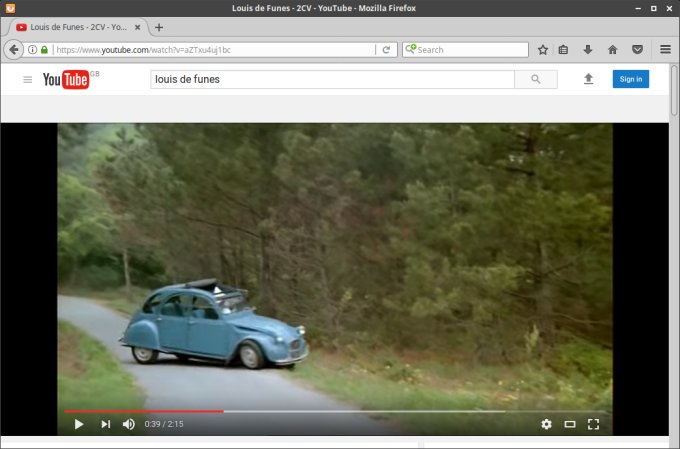Click the Sign in button
The image size is (680, 449).
(x=631, y=79)
